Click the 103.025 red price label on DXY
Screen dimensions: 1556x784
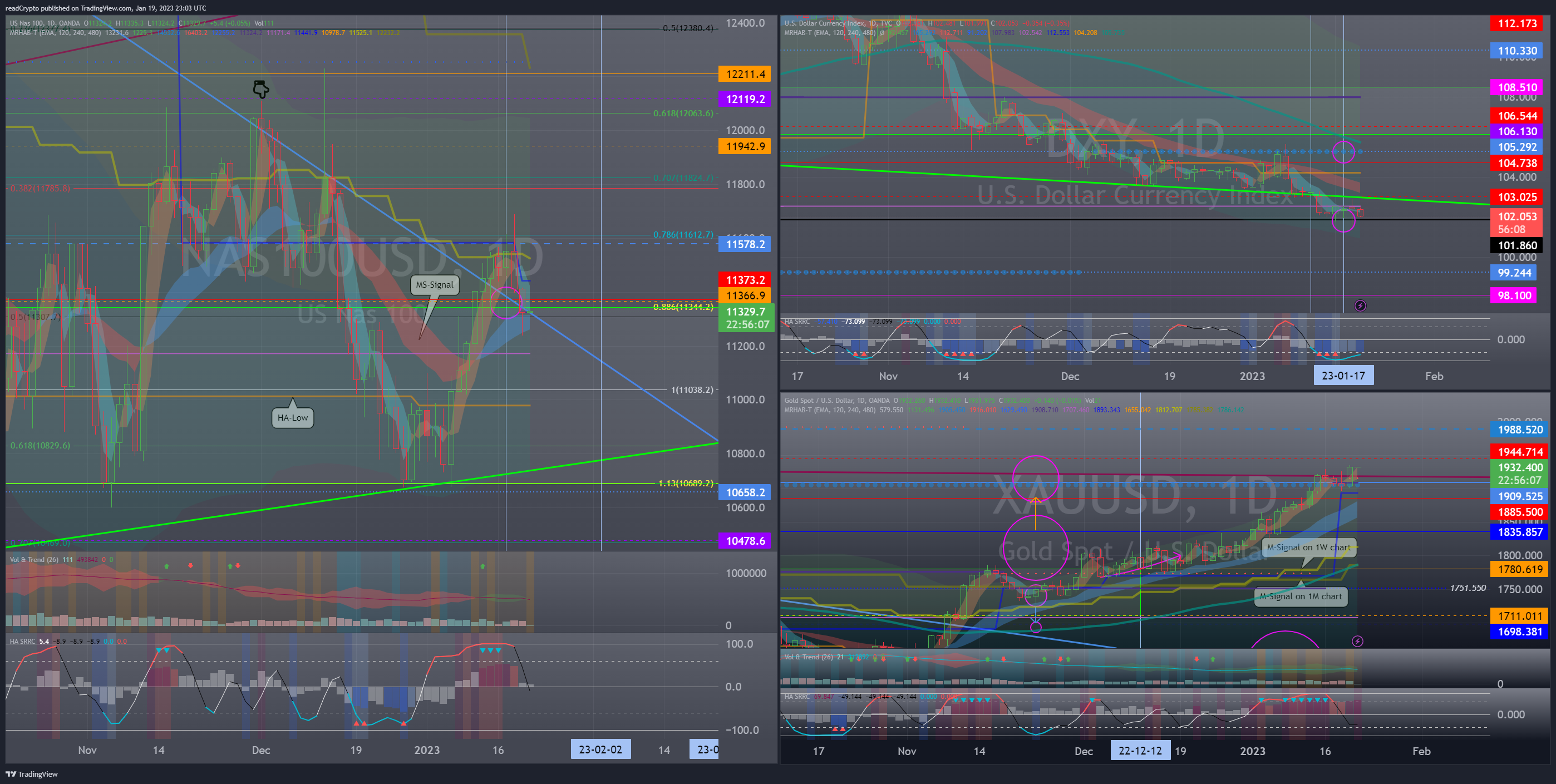pyautogui.click(x=1516, y=197)
